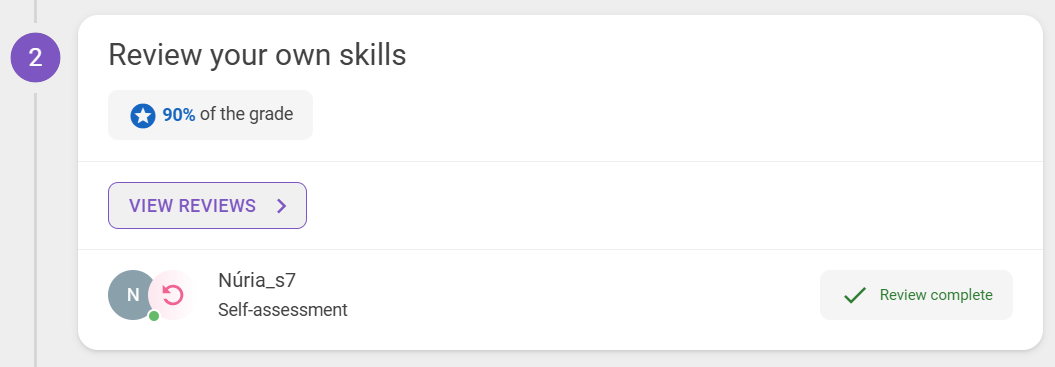Click the green online status dot
1055x367 pixels.
tap(154, 316)
